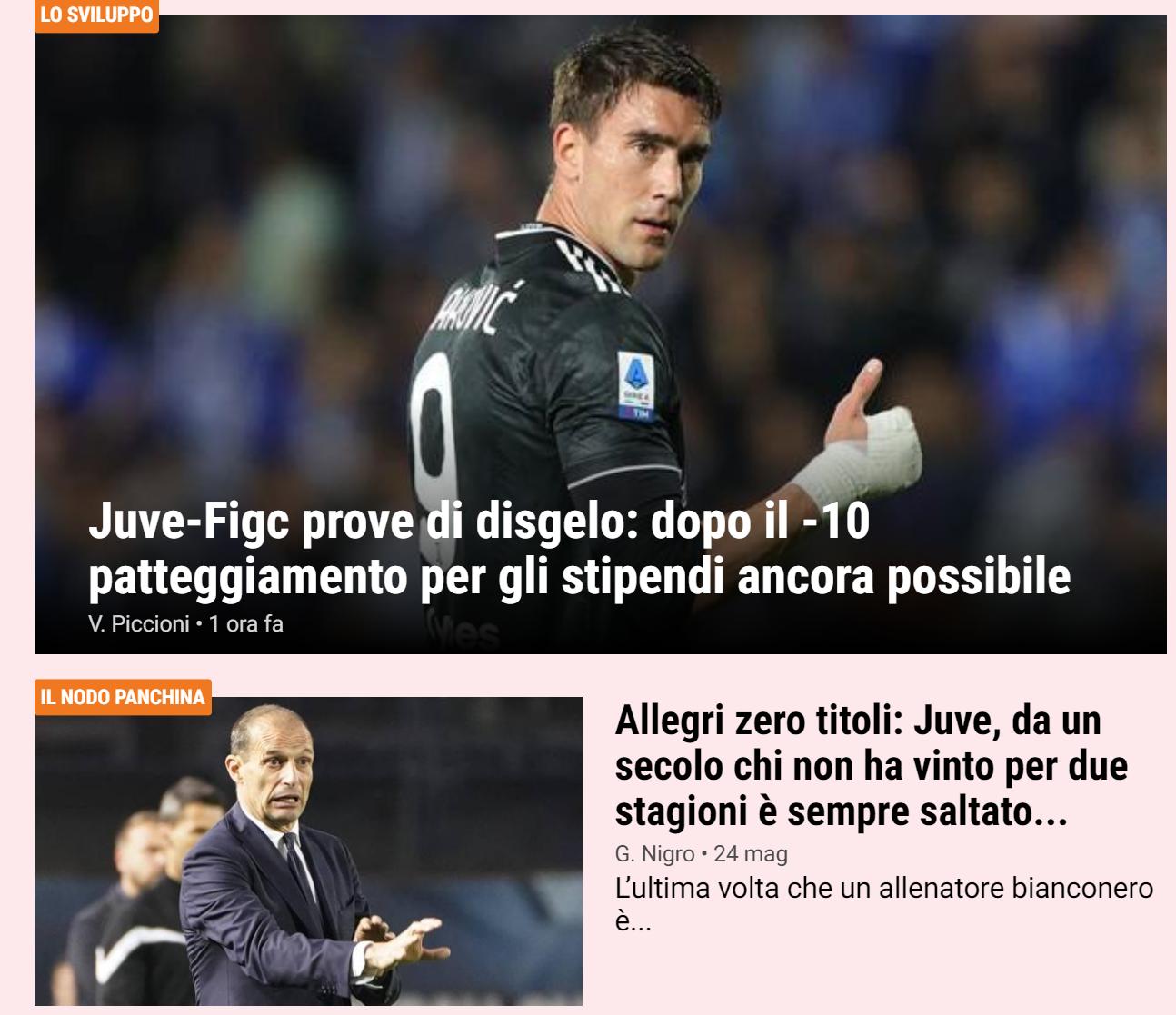The width and height of the screenshot is (1176, 1015).
Task: View author G. Nigro's byline
Action: click(x=654, y=854)
